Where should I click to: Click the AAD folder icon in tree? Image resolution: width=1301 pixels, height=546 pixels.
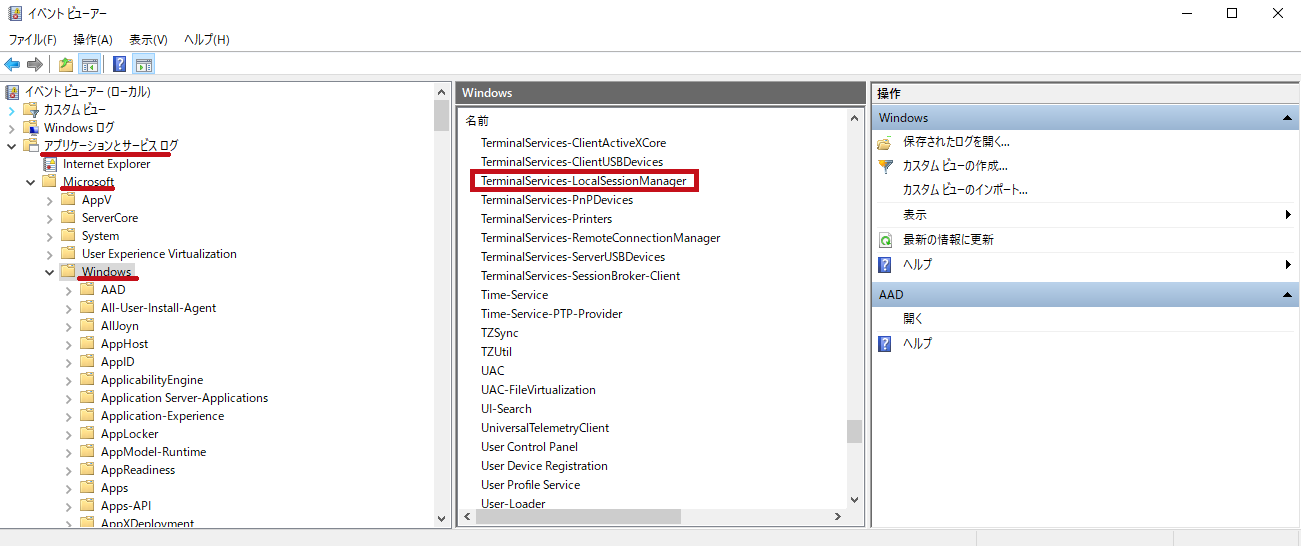[x=88, y=290]
